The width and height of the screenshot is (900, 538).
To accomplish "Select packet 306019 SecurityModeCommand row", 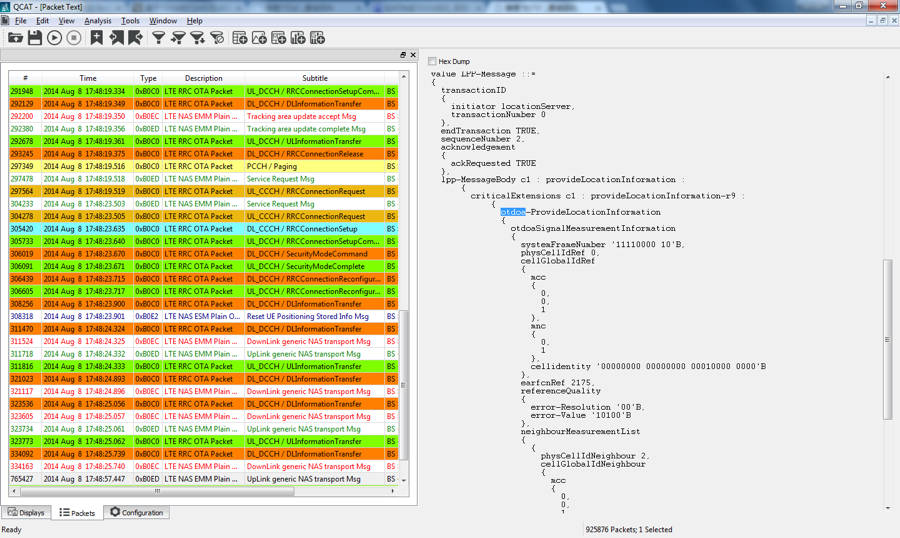I will point(204,254).
